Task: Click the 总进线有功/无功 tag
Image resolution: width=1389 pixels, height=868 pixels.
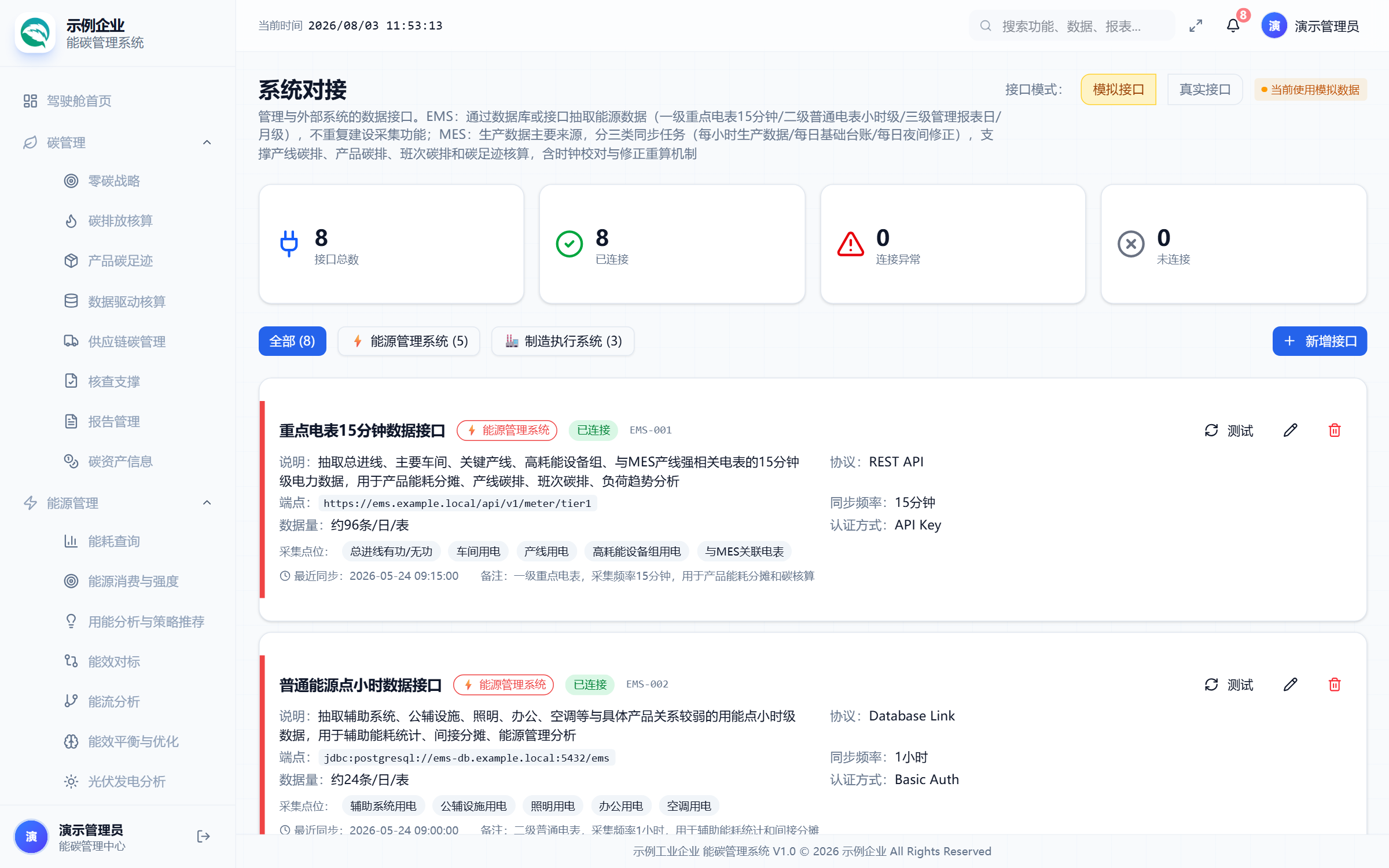Action: coord(391,551)
